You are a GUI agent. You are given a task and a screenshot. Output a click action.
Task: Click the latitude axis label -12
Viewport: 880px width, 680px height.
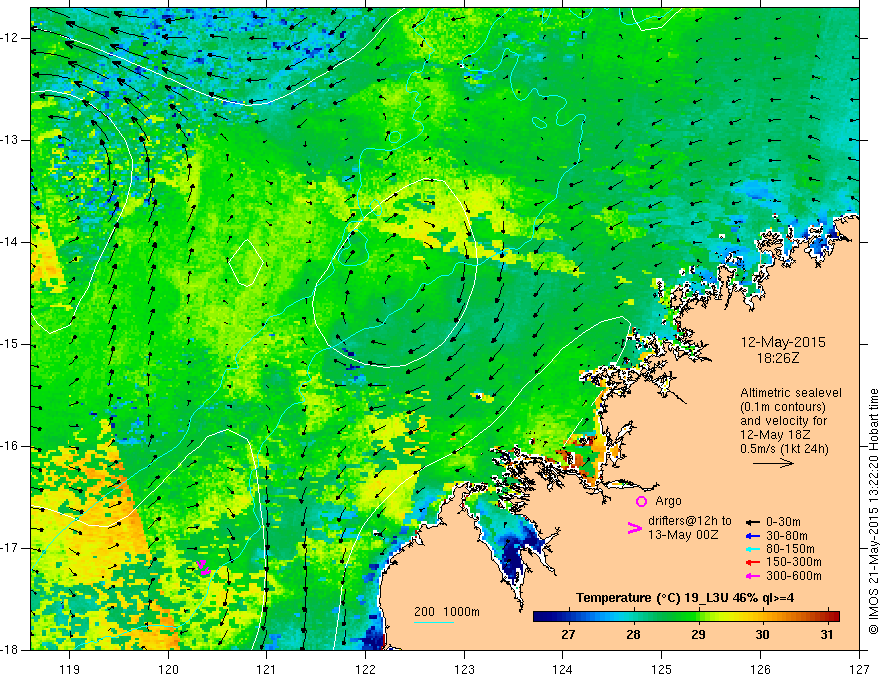[x=10, y=38]
